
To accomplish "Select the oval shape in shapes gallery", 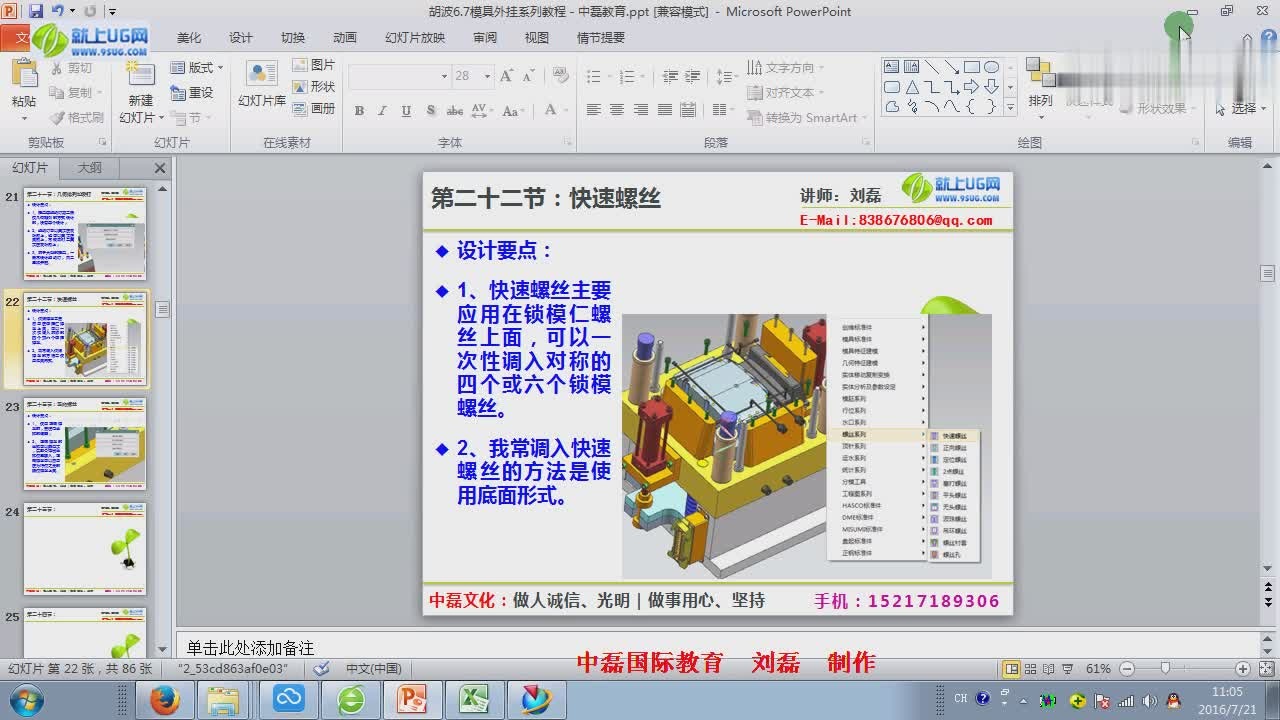I will coord(991,67).
